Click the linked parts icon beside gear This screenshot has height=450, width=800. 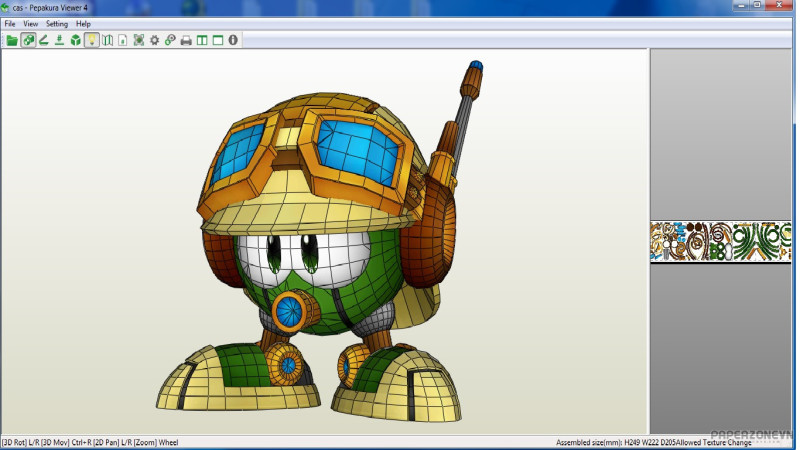pyautogui.click(x=170, y=40)
